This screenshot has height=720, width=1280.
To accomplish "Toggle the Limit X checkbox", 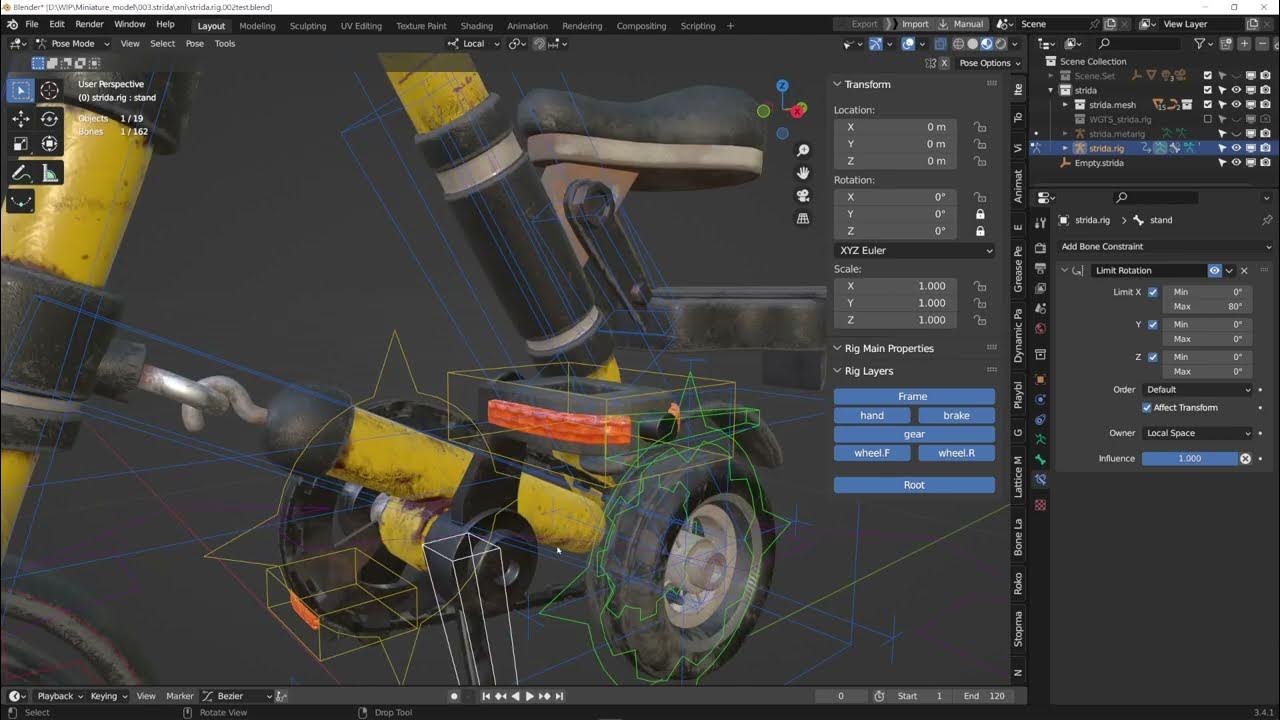I will point(1153,292).
